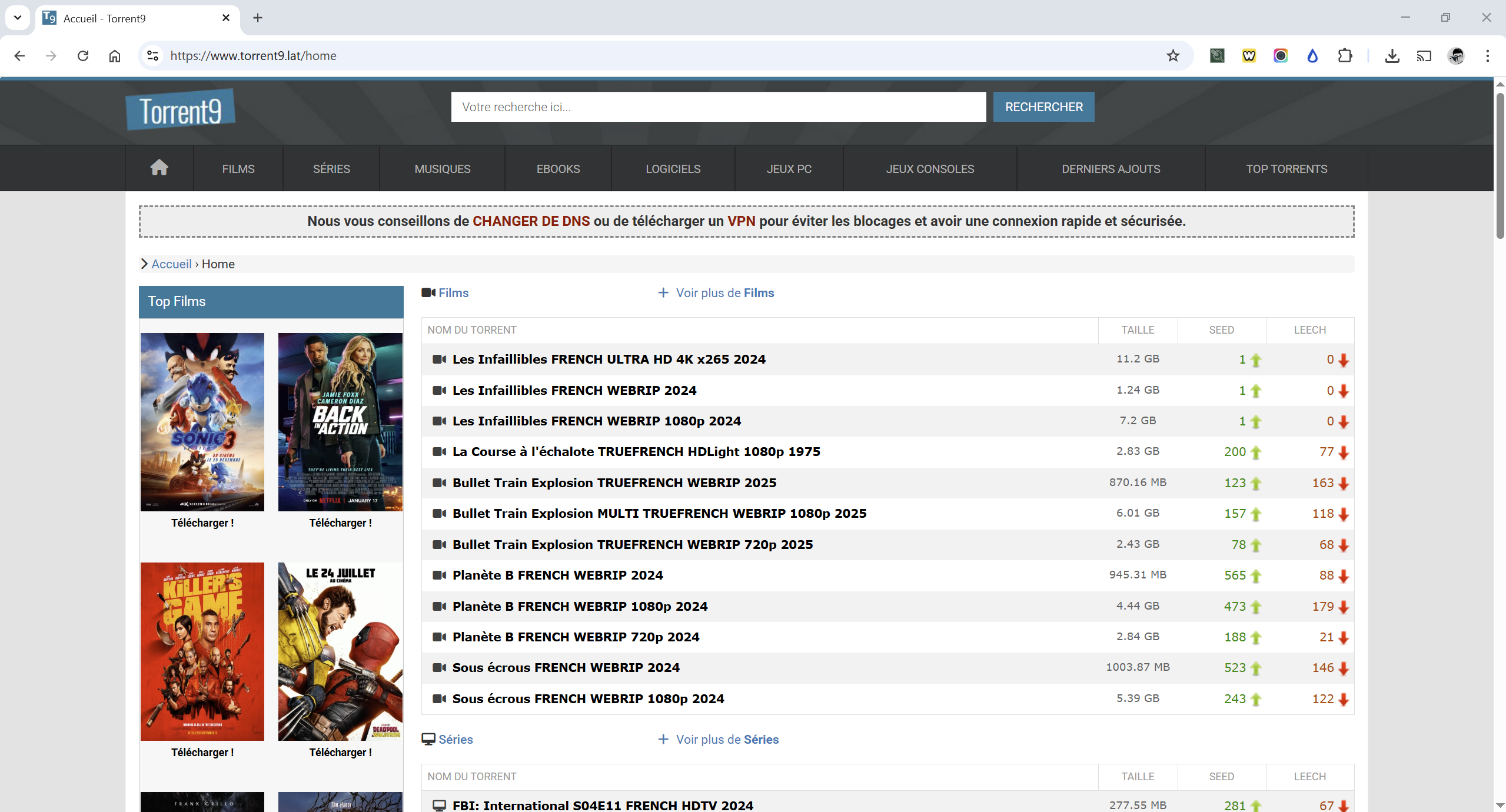Expand the tab search dropdown arrow
Image resolution: width=1506 pixels, height=812 pixels.
[18, 18]
